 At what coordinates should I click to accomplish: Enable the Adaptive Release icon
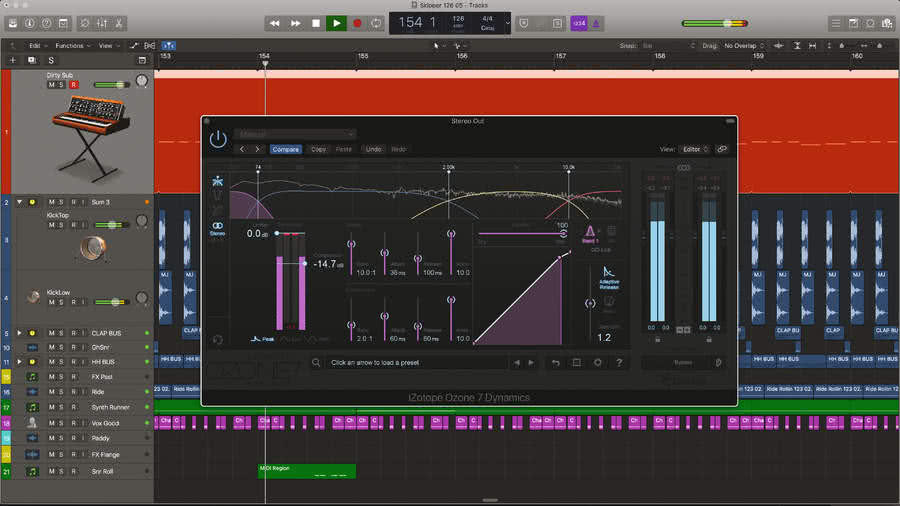click(x=608, y=278)
